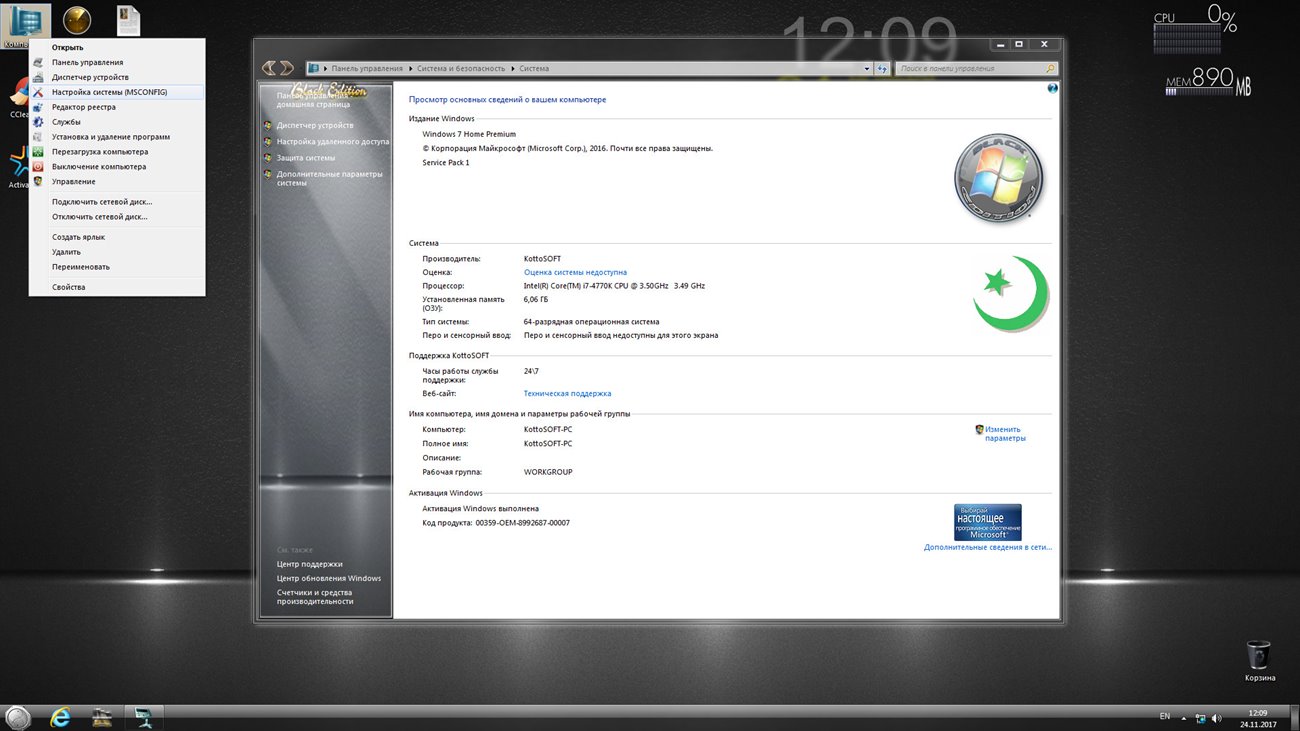The image size is (1300, 731).
Task: Click the volume speaker tray icon
Action: (x=1217, y=718)
